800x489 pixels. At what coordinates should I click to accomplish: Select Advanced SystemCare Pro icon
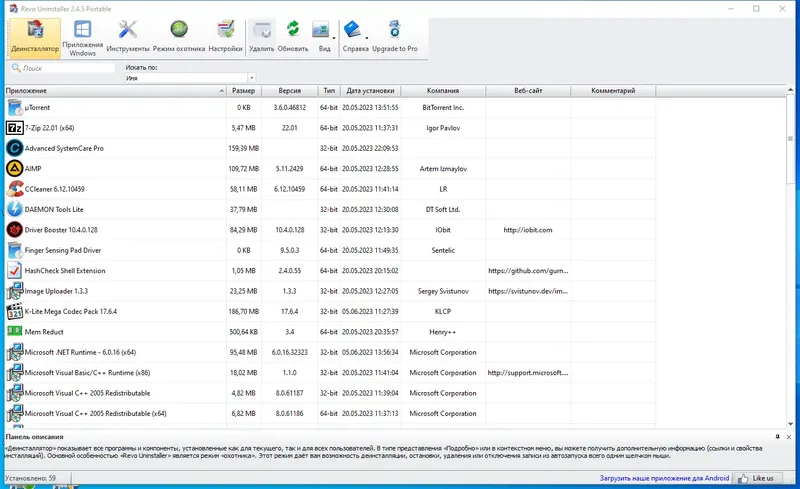pos(15,149)
